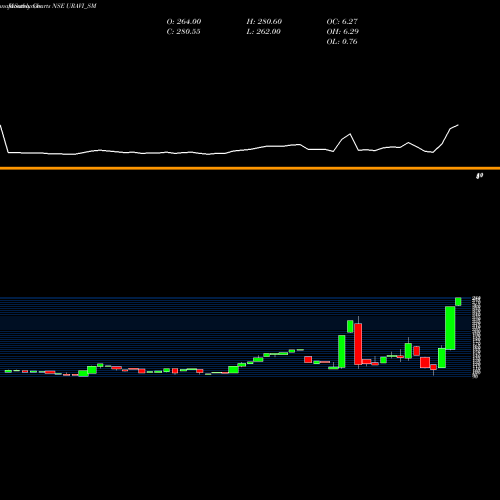
Task: Click the 'OH: 6.29' value
Action: pos(343,32)
